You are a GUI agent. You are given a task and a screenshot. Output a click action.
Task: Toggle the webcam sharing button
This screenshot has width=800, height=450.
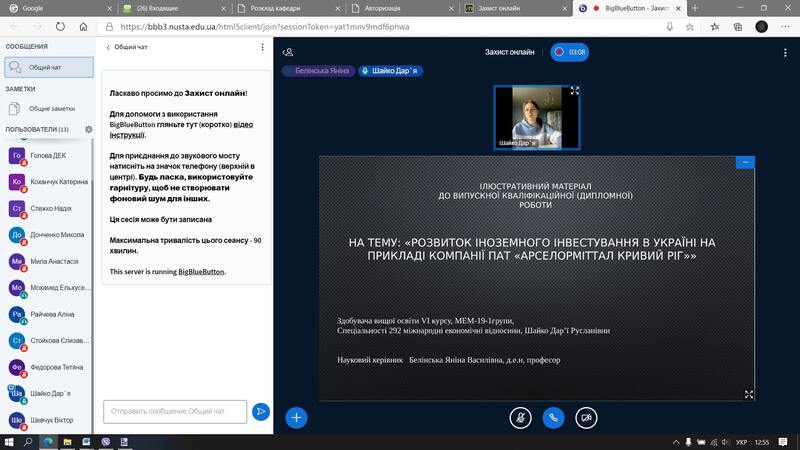586,418
